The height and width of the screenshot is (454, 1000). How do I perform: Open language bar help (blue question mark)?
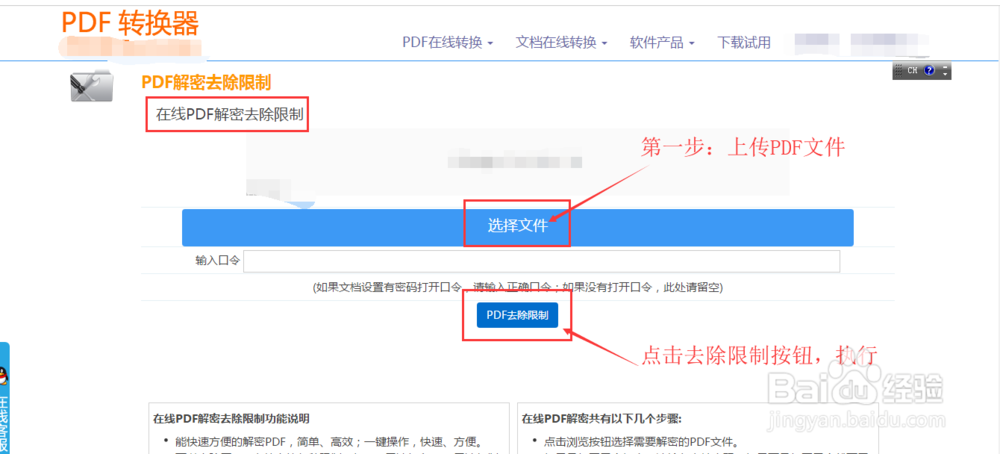pos(929,71)
